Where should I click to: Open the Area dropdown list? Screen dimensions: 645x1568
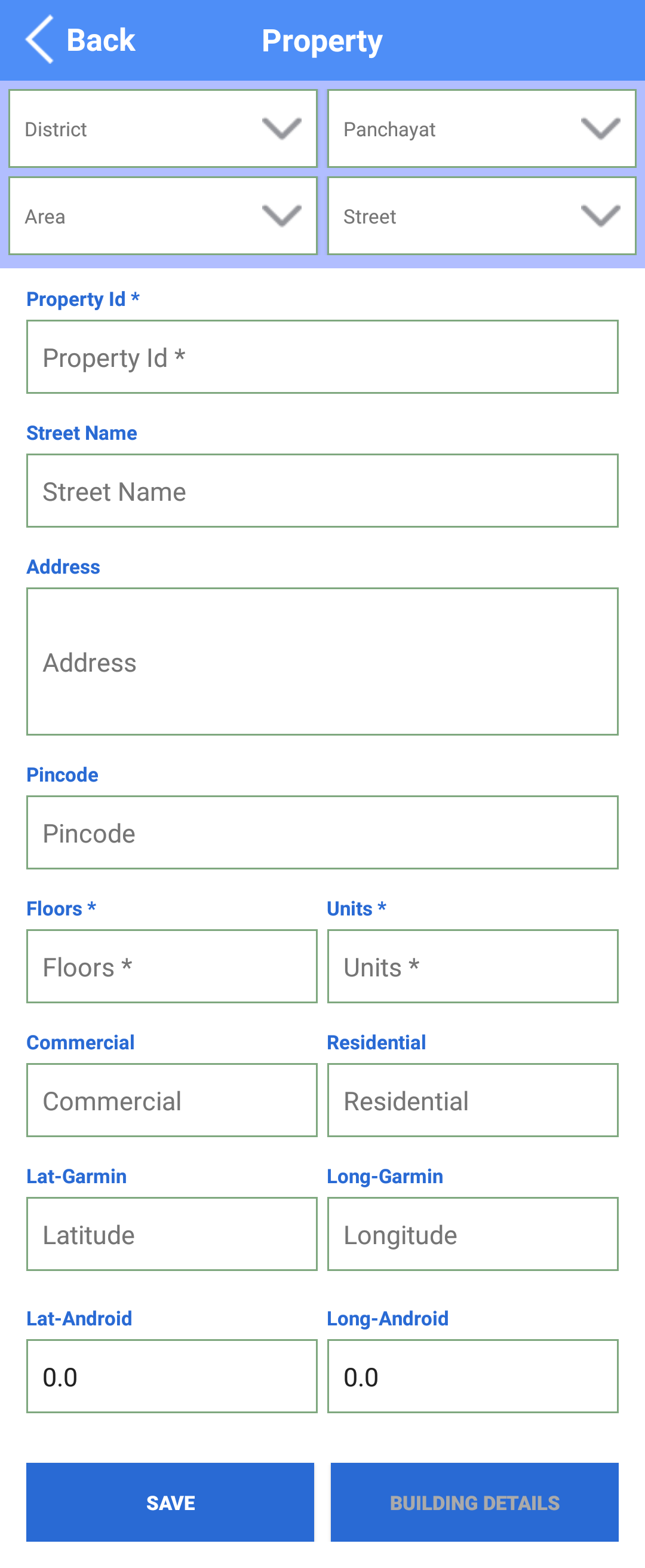coord(163,216)
